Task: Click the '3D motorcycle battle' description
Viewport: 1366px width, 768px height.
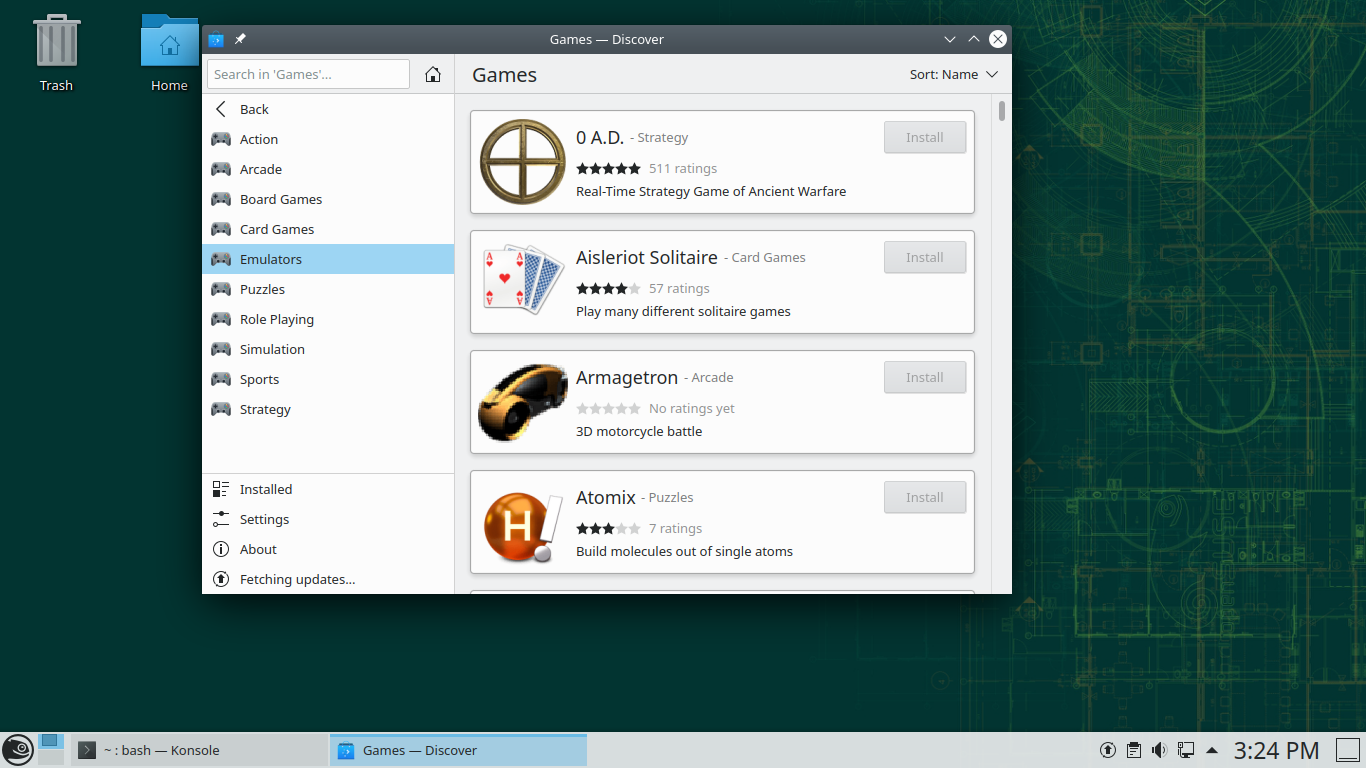Action: click(x=639, y=431)
